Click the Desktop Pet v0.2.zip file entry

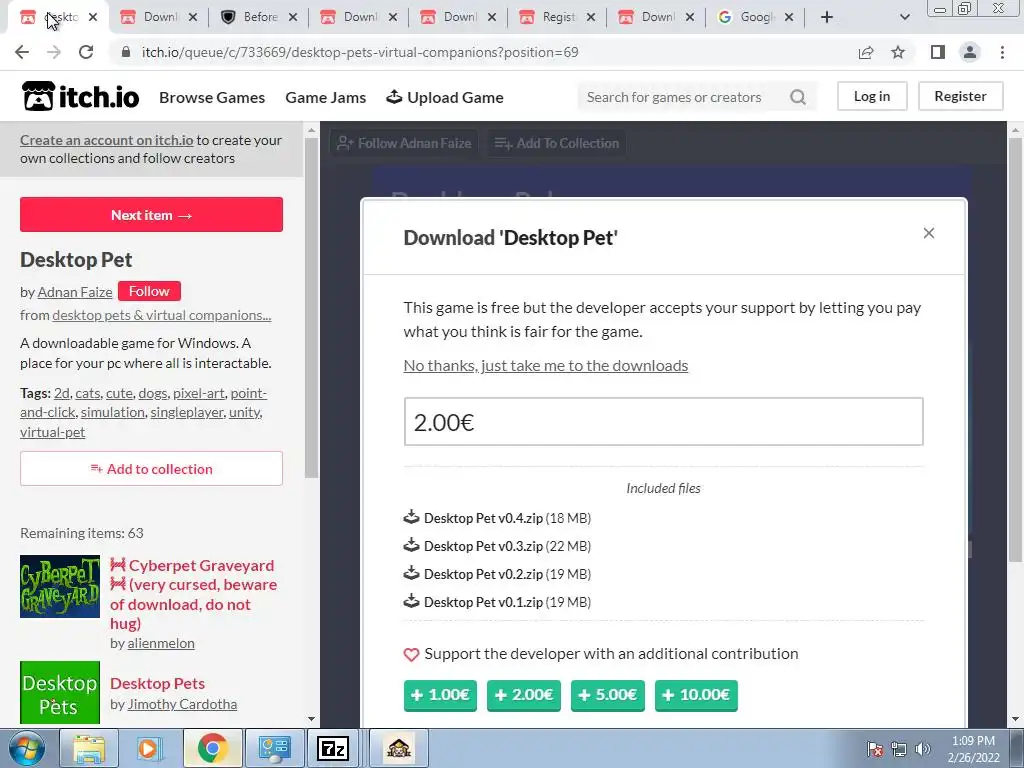coord(497,574)
